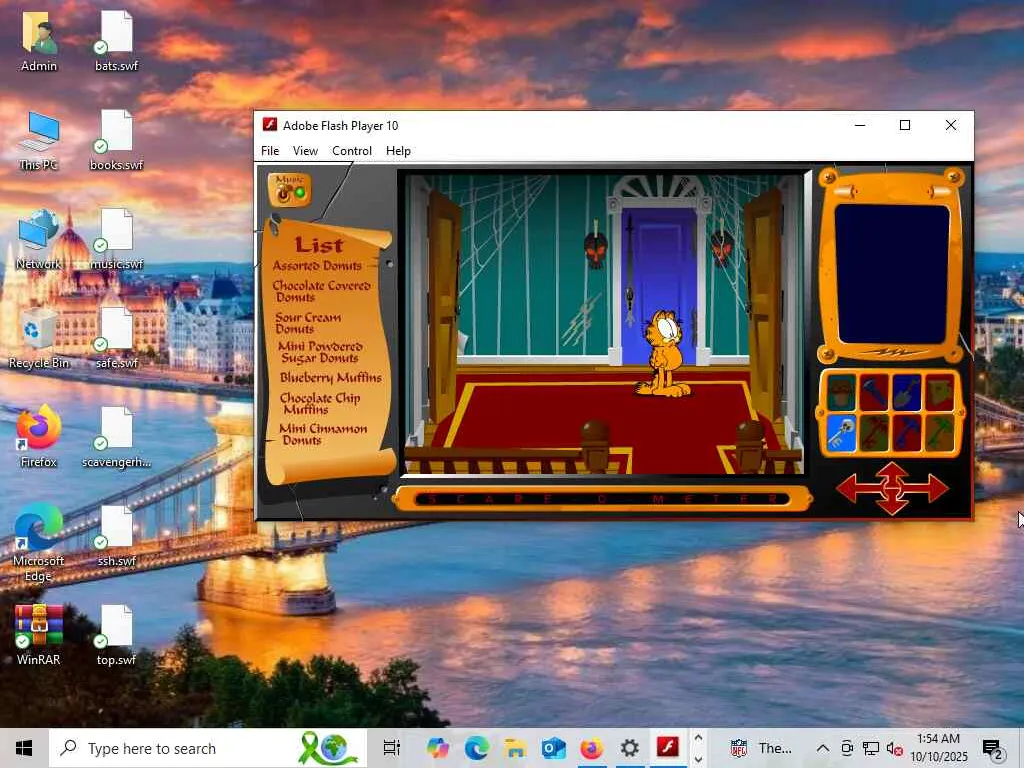The width and height of the screenshot is (1024, 768).
Task: Click the down red navigation arrow
Action: pyautogui.click(x=892, y=505)
